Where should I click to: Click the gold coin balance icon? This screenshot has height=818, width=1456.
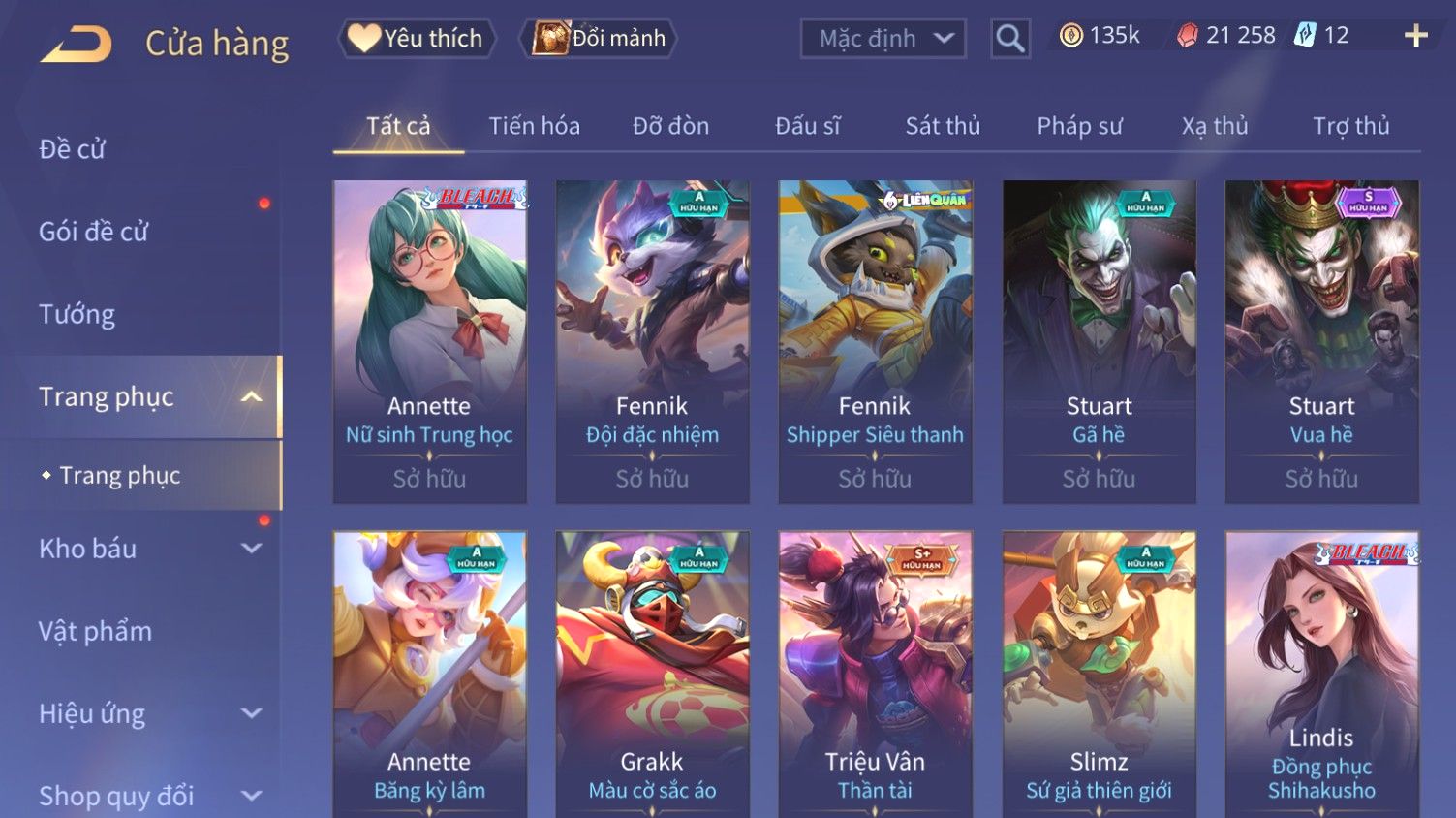pyautogui.click(x=1070, y=36)
